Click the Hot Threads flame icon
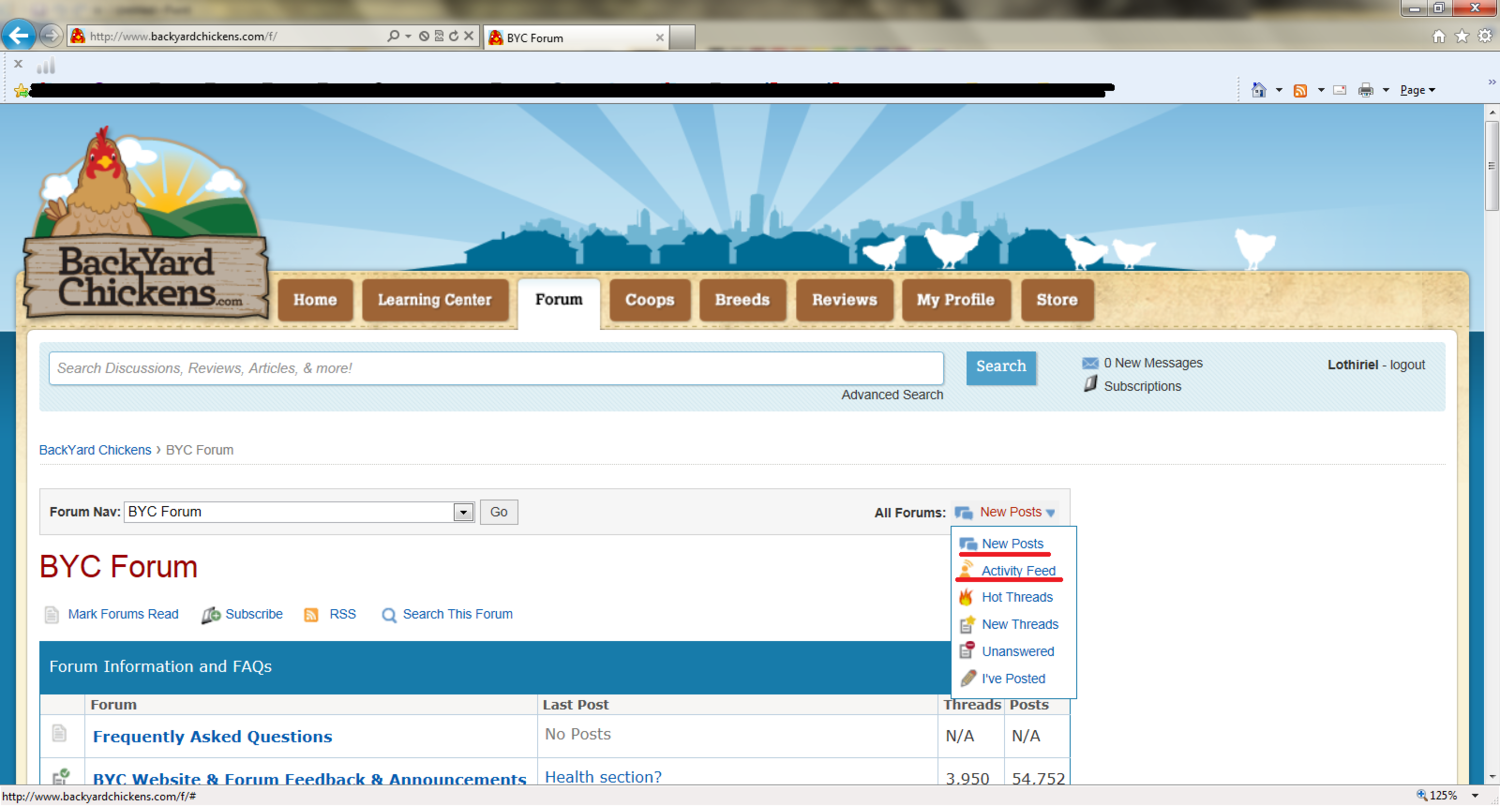The image size is (1500, 806). pos(966,598)
